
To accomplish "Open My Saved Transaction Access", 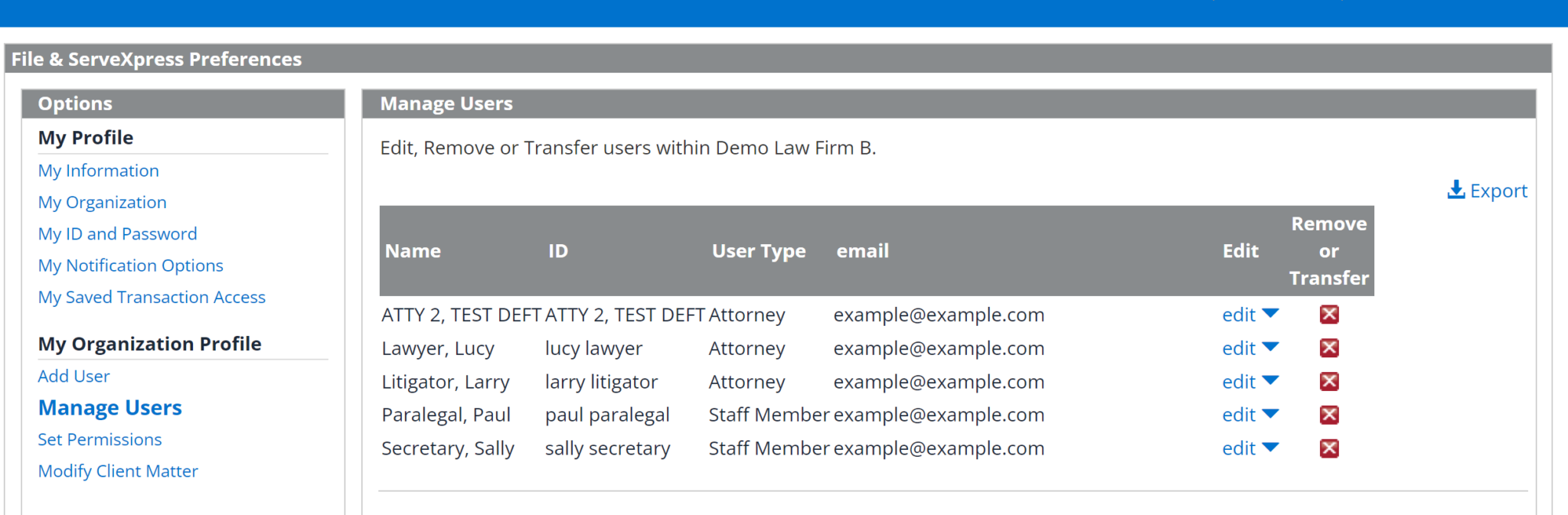I will 151,297.
